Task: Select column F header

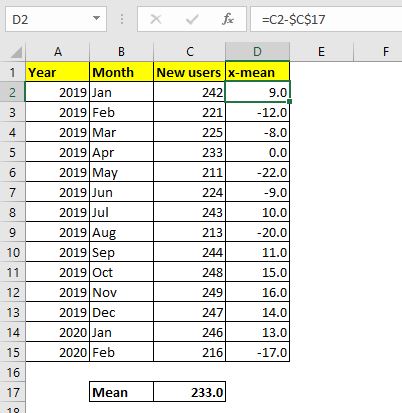Action: (385, 52)
